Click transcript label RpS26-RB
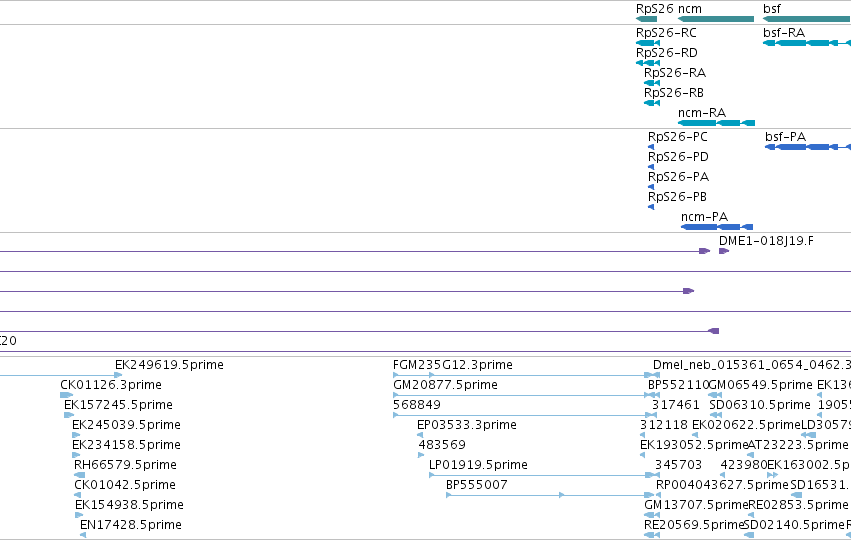Screen dimensions: 851x540 (x=674, y=93)
